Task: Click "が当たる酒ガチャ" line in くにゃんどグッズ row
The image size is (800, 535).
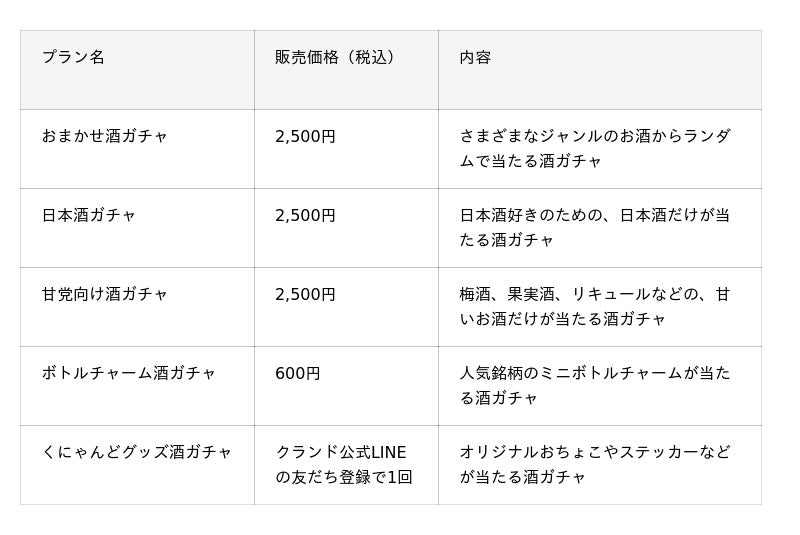Action: (523, 477)
